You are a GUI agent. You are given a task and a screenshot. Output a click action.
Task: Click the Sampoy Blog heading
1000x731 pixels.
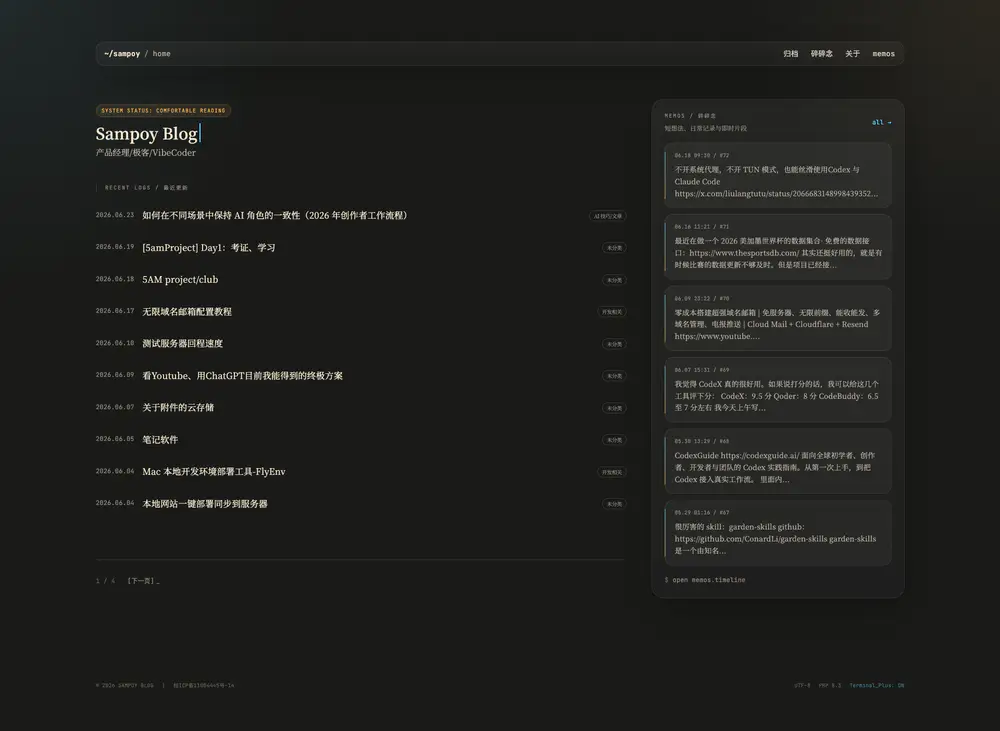tap(147, 133)
